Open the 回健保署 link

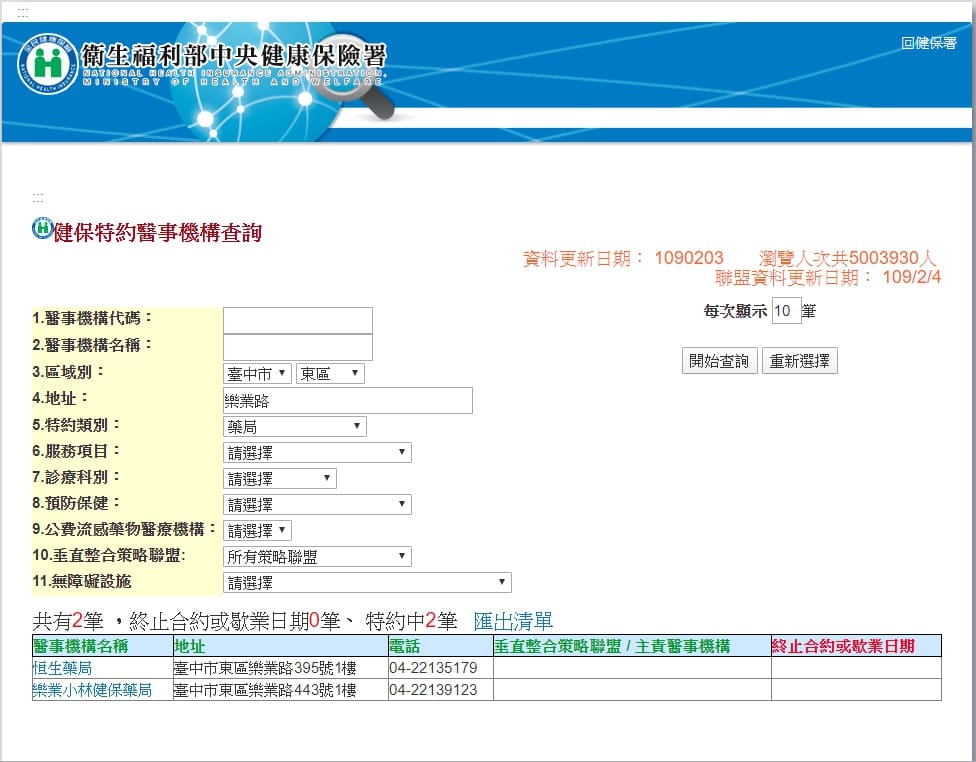(x=928, y=43)
